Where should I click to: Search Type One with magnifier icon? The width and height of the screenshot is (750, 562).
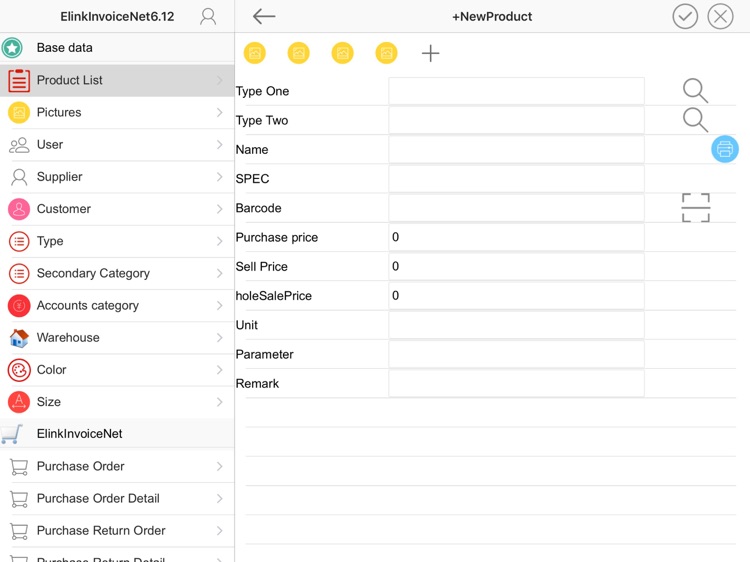click(695, 91)
